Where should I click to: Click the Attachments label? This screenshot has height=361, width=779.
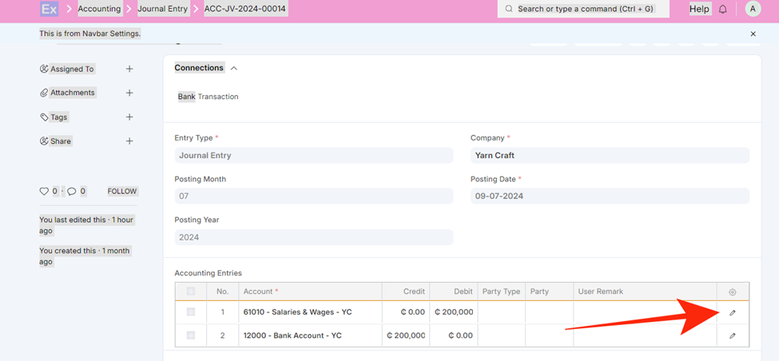pos(73,93)
